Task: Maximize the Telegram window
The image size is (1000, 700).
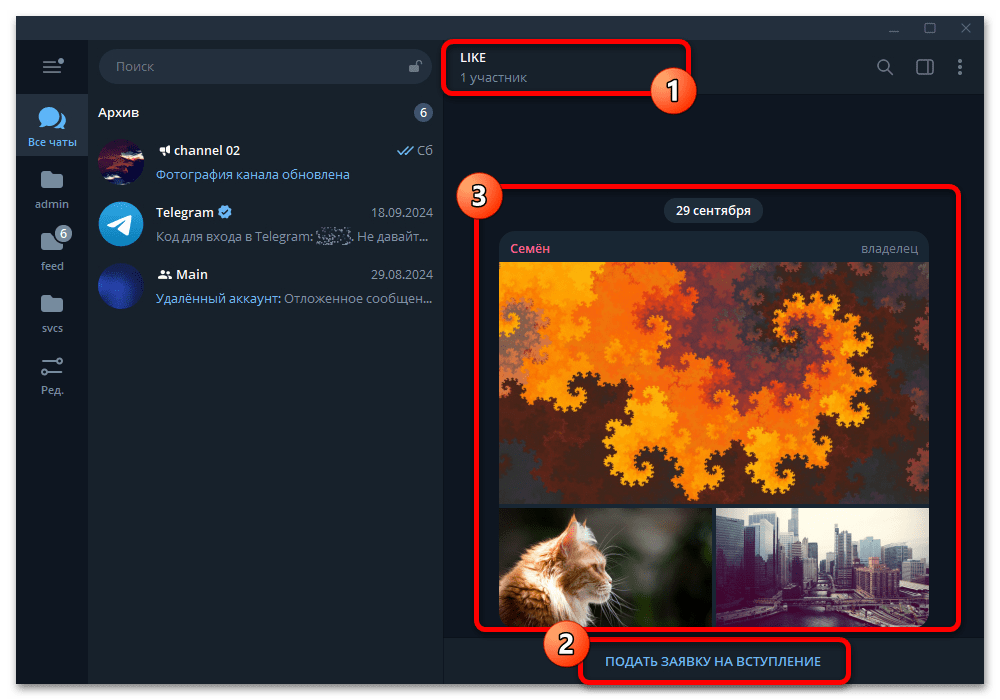Action: (930, 29)
